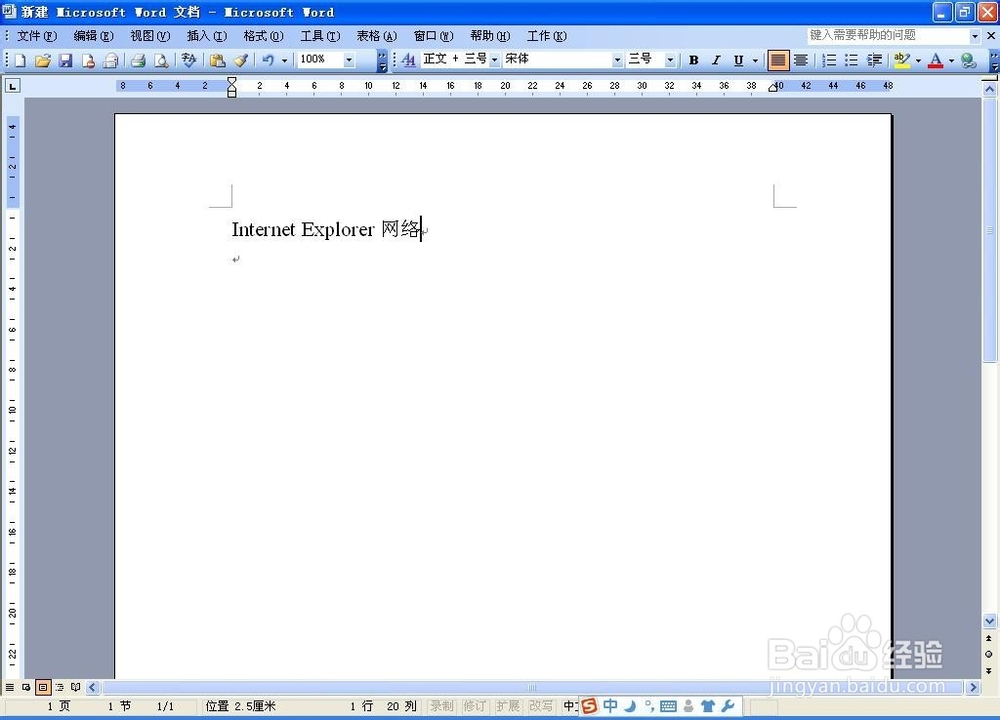The image size is (1000, 720).
Task: Paste from clipboard using the toolbar icon
Action: (x=217, y=61)
